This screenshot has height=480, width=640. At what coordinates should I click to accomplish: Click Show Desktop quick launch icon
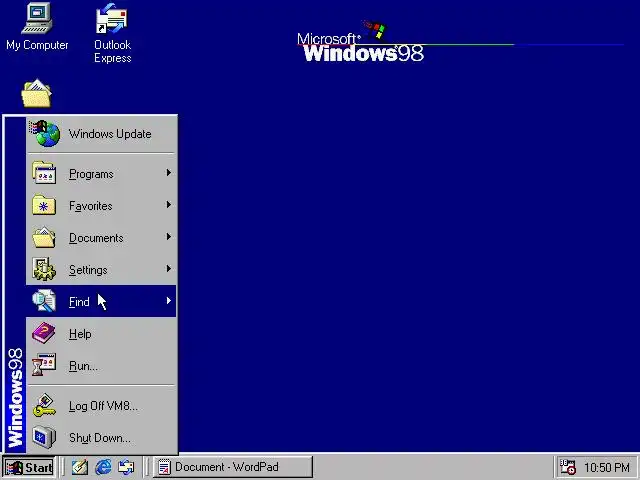80,467
